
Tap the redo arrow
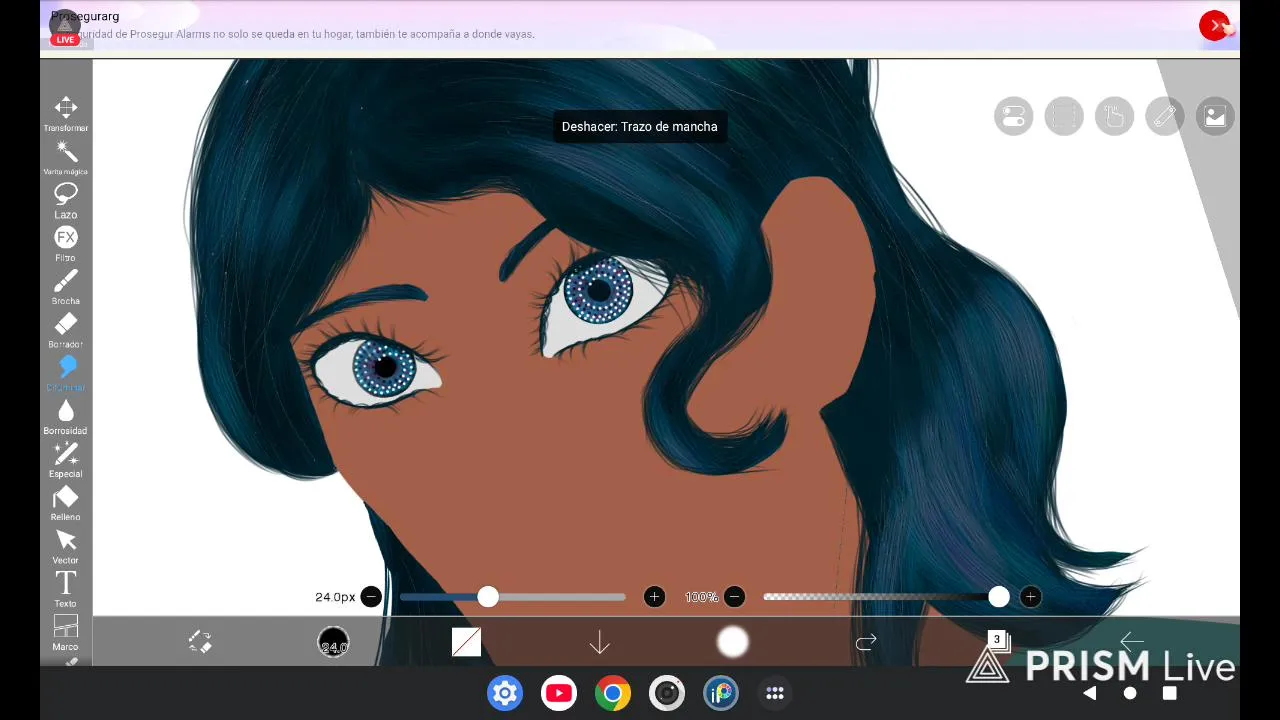pos(866,641)
